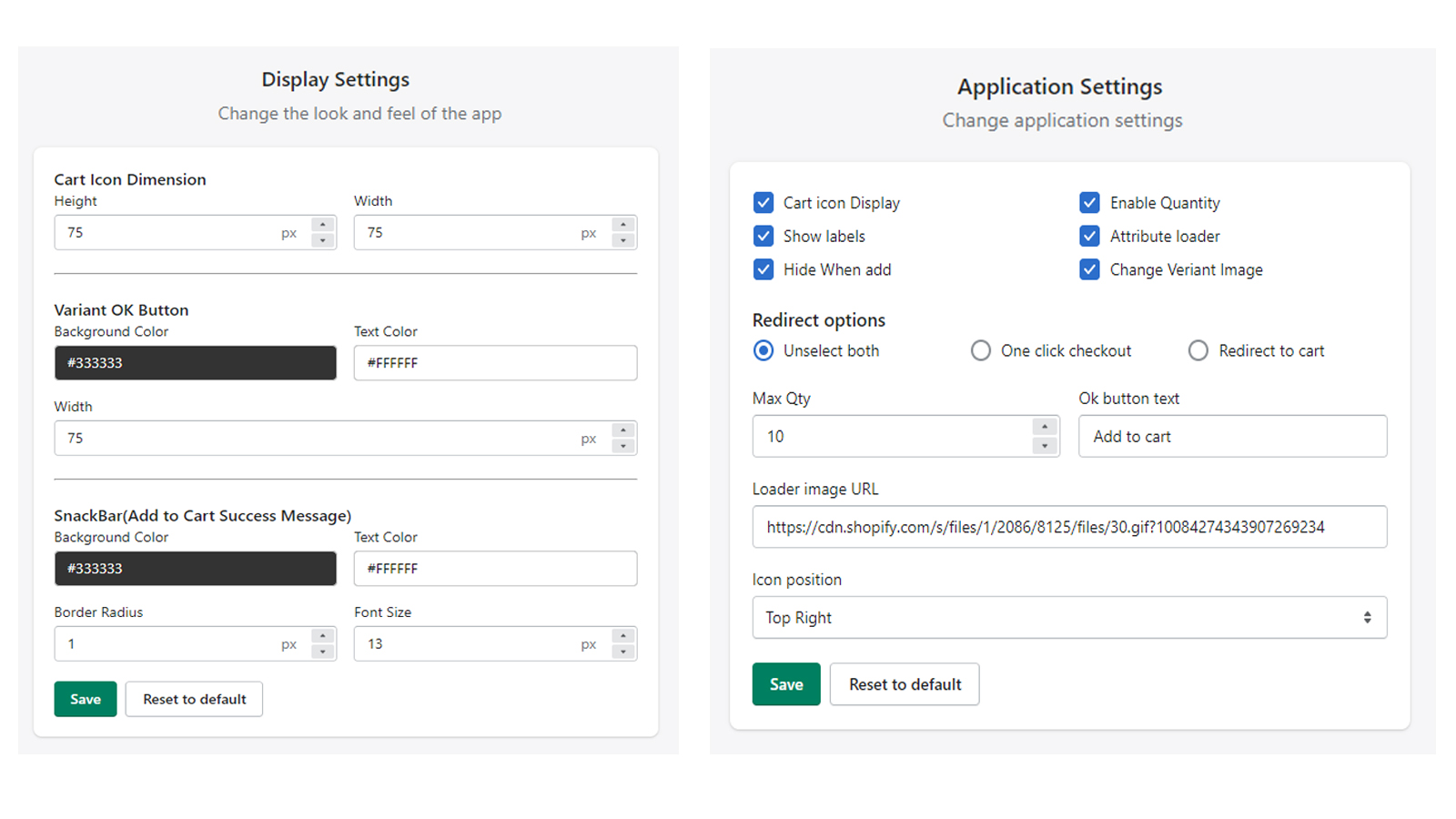Toggle Change Veriant Image checkbox
1456x819 pixels.
(1089, 270)
